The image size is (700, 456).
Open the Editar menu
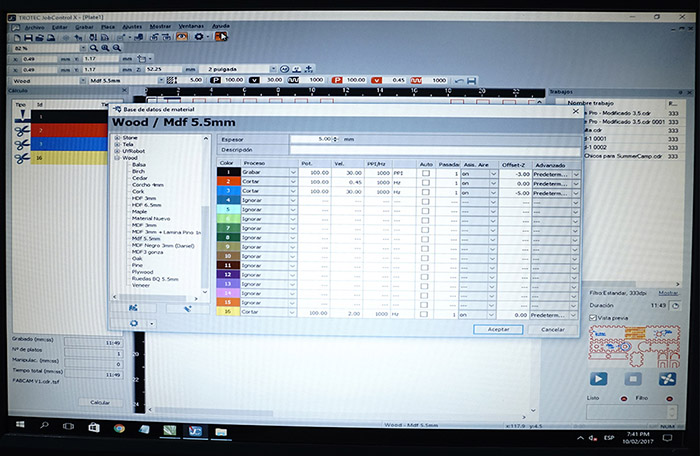click(60, 27)
